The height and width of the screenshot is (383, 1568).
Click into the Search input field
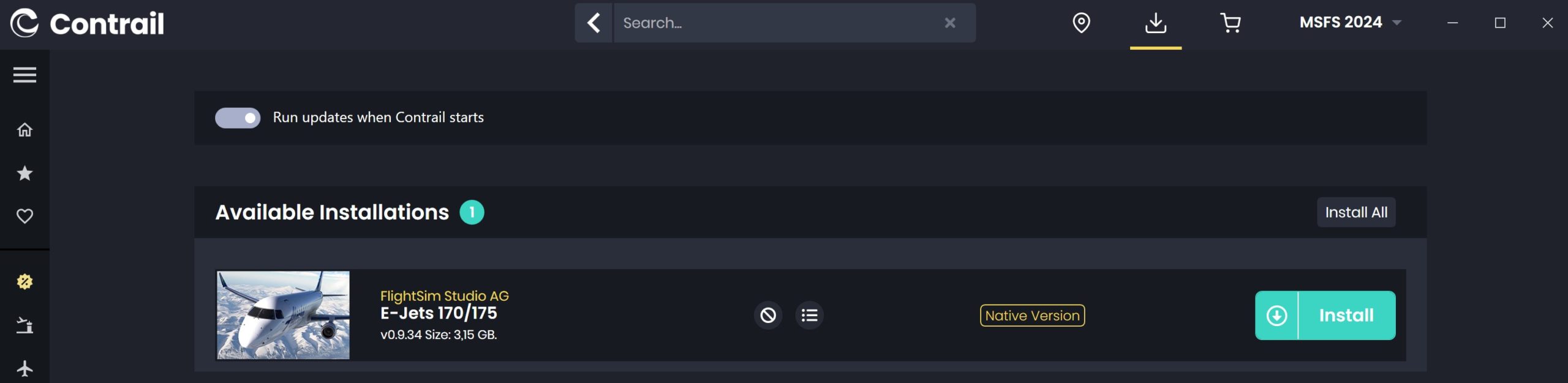[778, 23]
